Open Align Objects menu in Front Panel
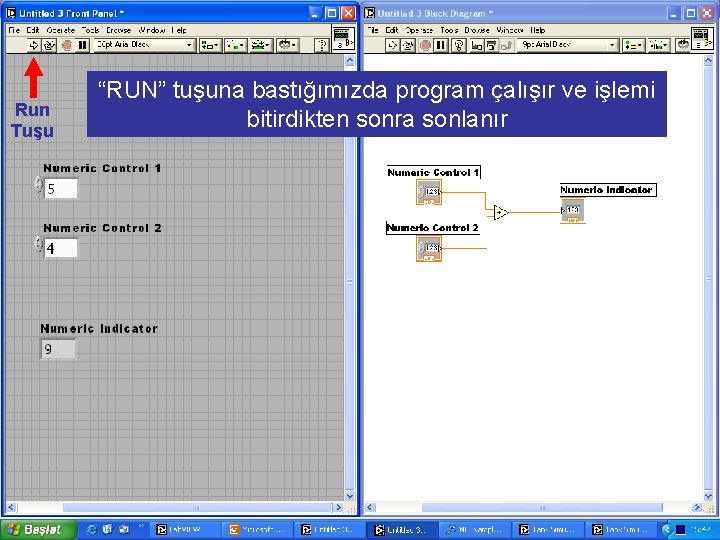The height and width of the screenshot is (540, 720). click(210, 45)
